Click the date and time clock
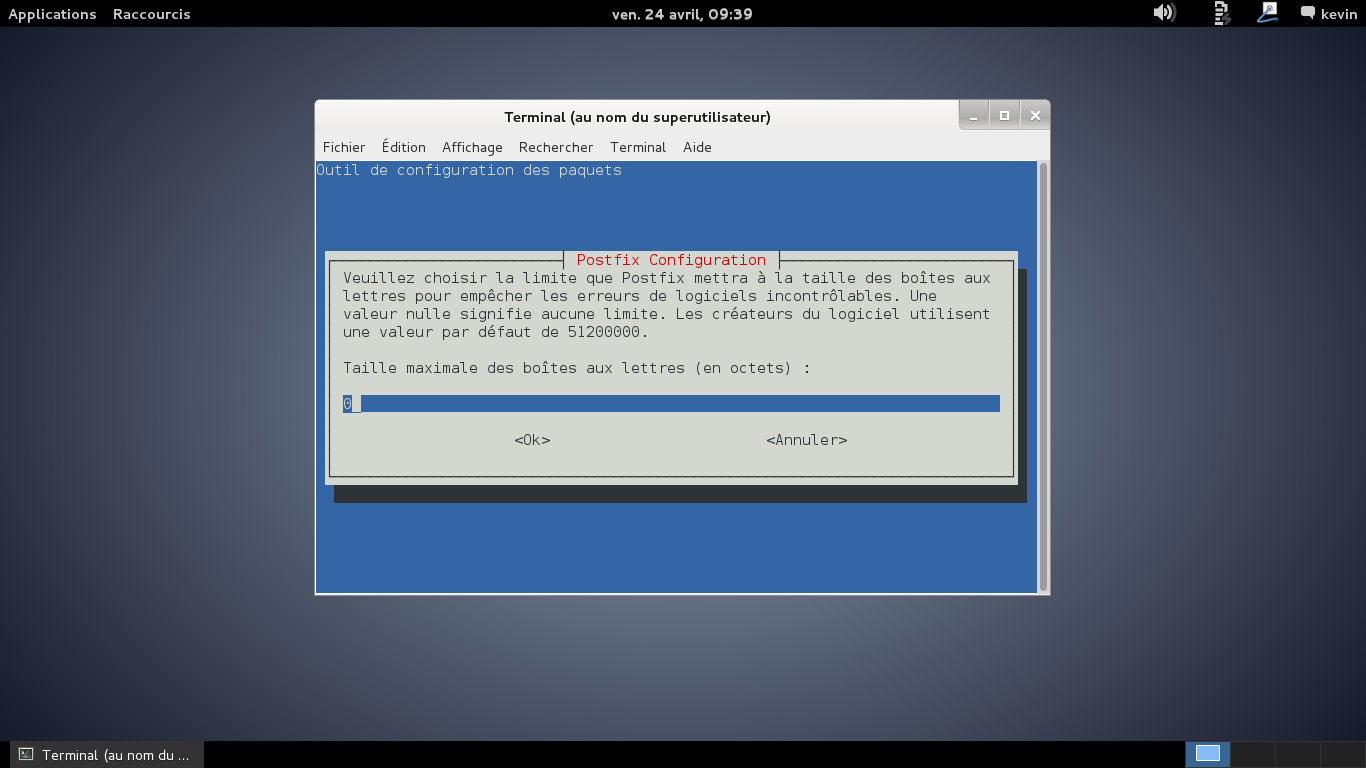This screenshot has height=768, width=1366. [682, 14]
